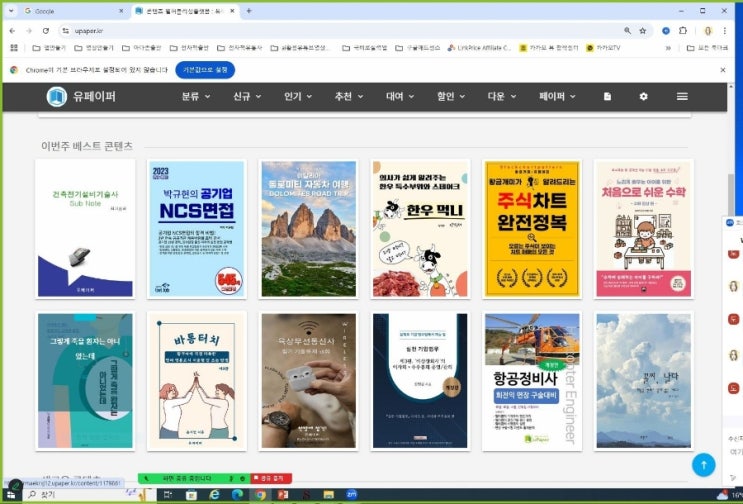743x504 pixels.
Task: Open the apps grid icon in bookmarks bar
Action: pos(14,48)
